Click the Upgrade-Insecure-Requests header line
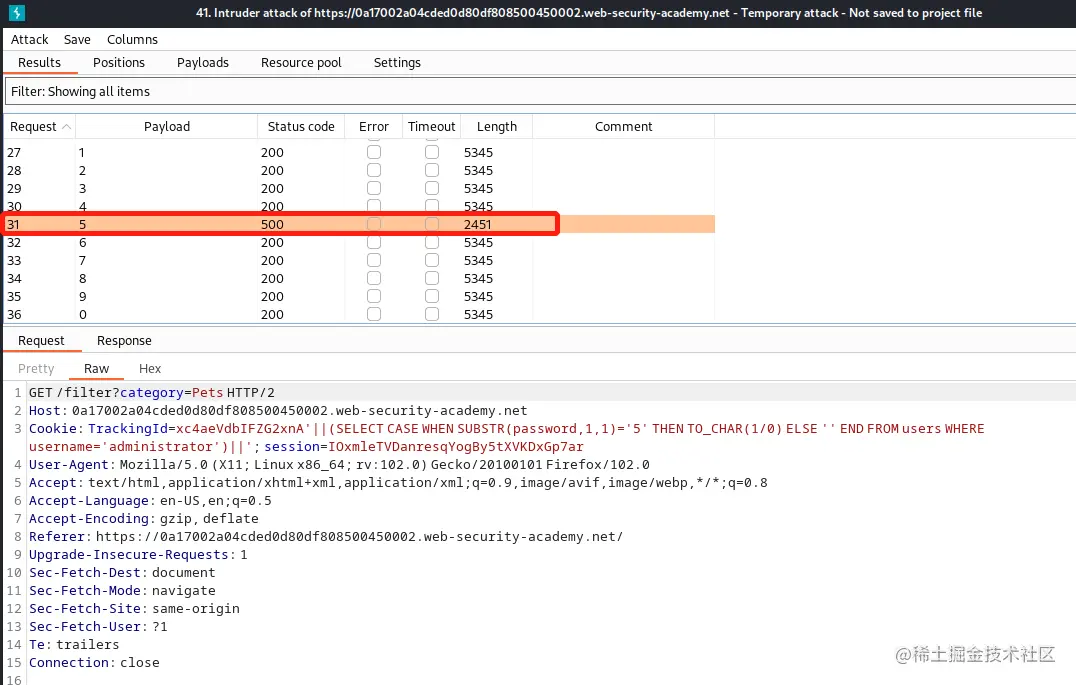This screenshot has height=685, width=1076. pos(138,555)
